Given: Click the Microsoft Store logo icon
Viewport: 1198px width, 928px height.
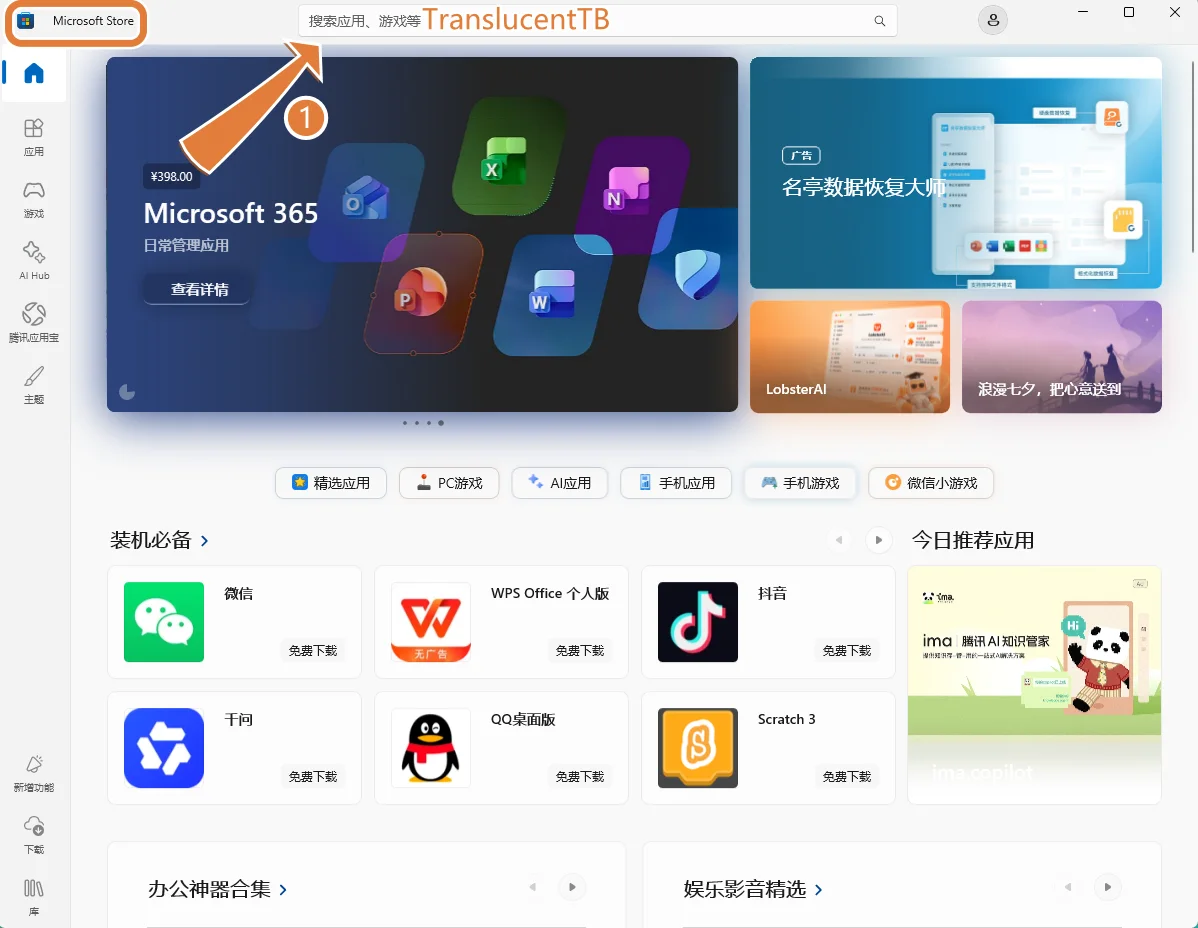Looking at the screenshot, I should tap(26, 21).
